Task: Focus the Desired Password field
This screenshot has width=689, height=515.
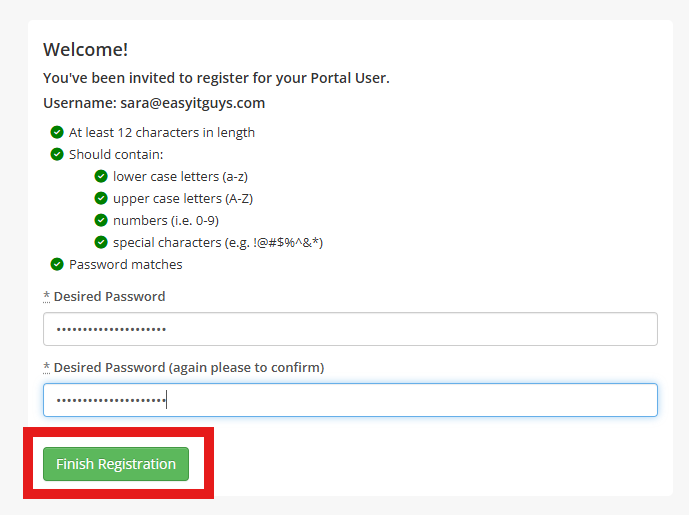Action: (x=350, y=329)
